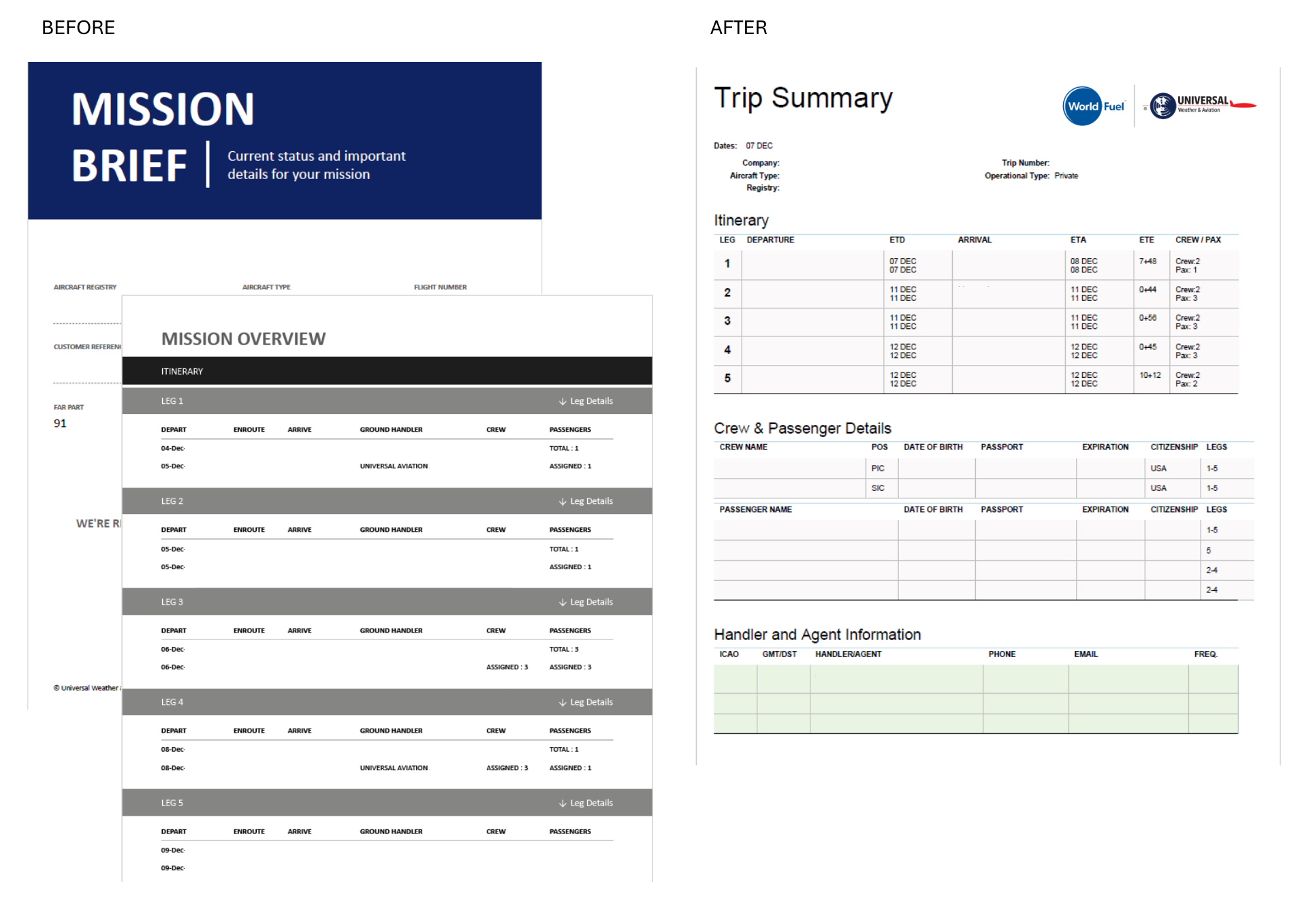Click the 10+12 ETE value
The height and width of the screenshot is (924, 1313).
(x=1150, y=375)
